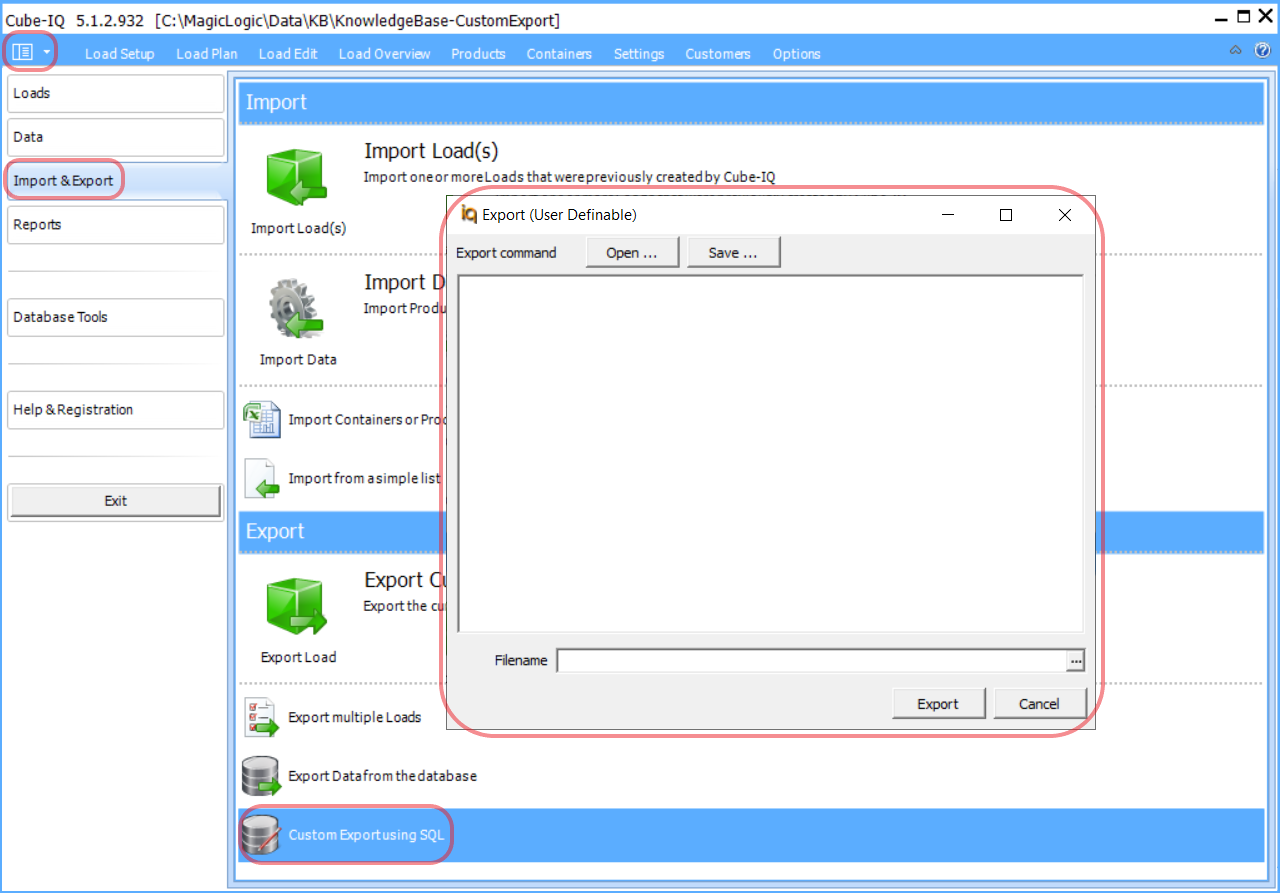1280x893 pixels.
Task: Collapse the ribbon with the up chevron
Action: (1236, 51)
